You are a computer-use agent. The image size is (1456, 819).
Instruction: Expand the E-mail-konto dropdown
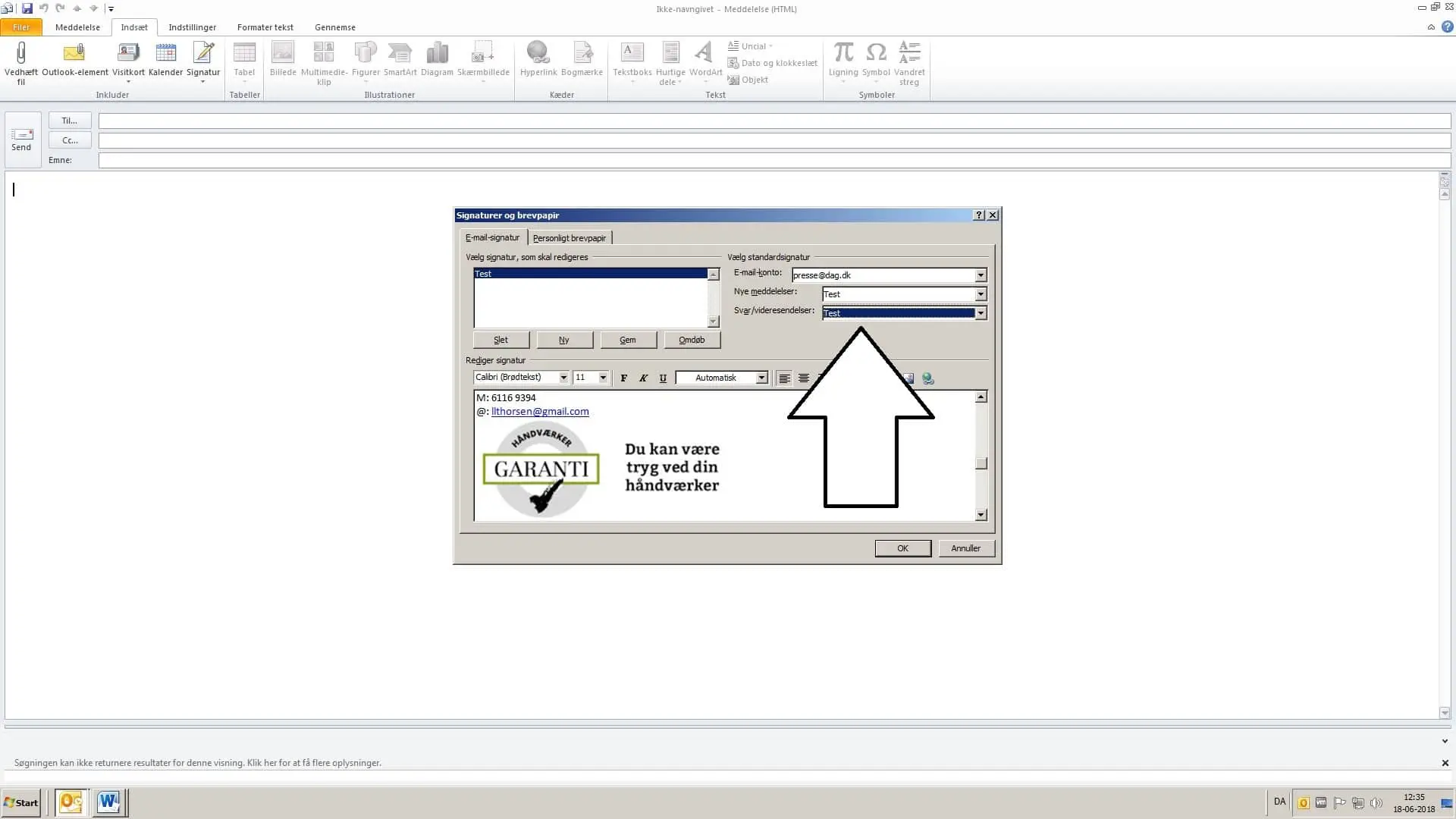(981, 275)
